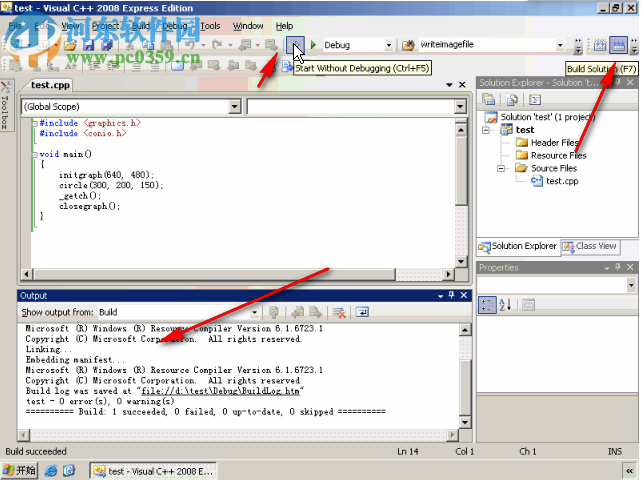Switch to the Class View tab
Screen dimensions: 641x480
(591, 246)
